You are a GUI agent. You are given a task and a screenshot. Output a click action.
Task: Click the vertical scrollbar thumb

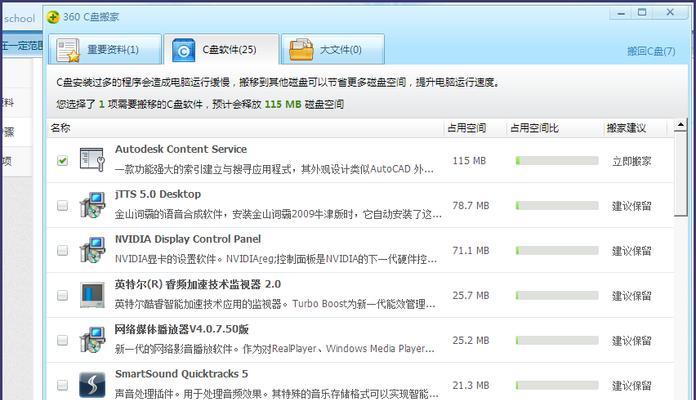pyautogui.click(x=680, y=174)
